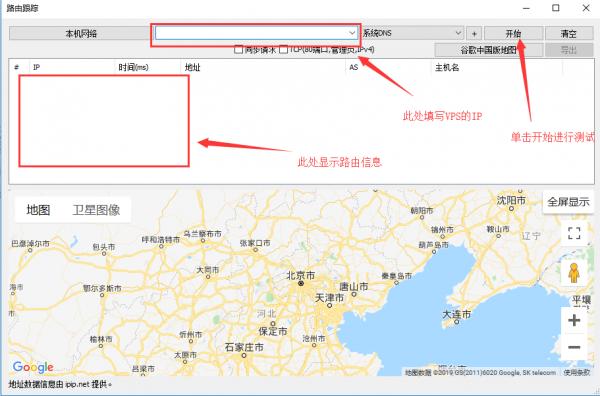Click 鞍山市 label on map
The height and width of the screenshot is (396, 600).
coord(498,229)
